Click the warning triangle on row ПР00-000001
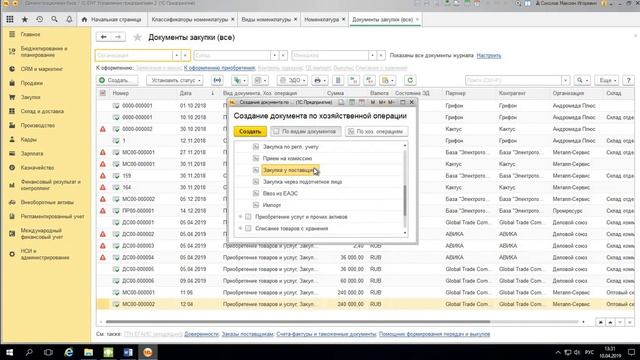The width and height of the screenshot is (640, 360). [103, 211]
